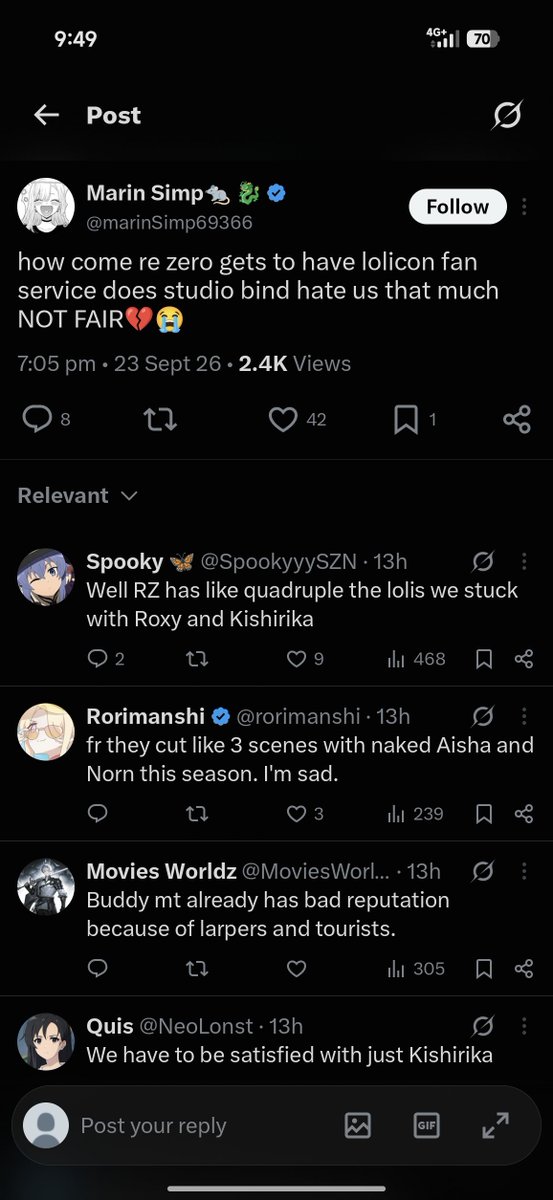The height and width of the screenshot is (1200, 553).
Task: Add a GIF to reply
Action: [x=426, y=1125]
